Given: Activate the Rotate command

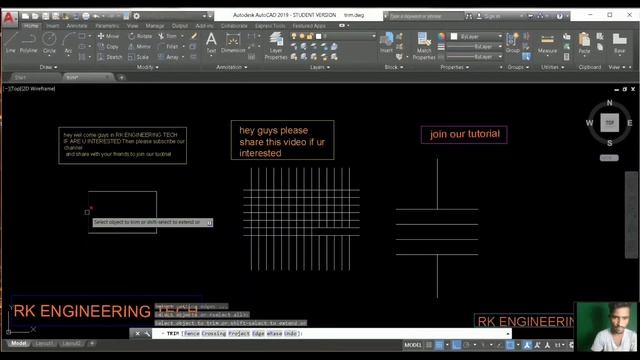Looking at the screenshot, I should point(140,36).
